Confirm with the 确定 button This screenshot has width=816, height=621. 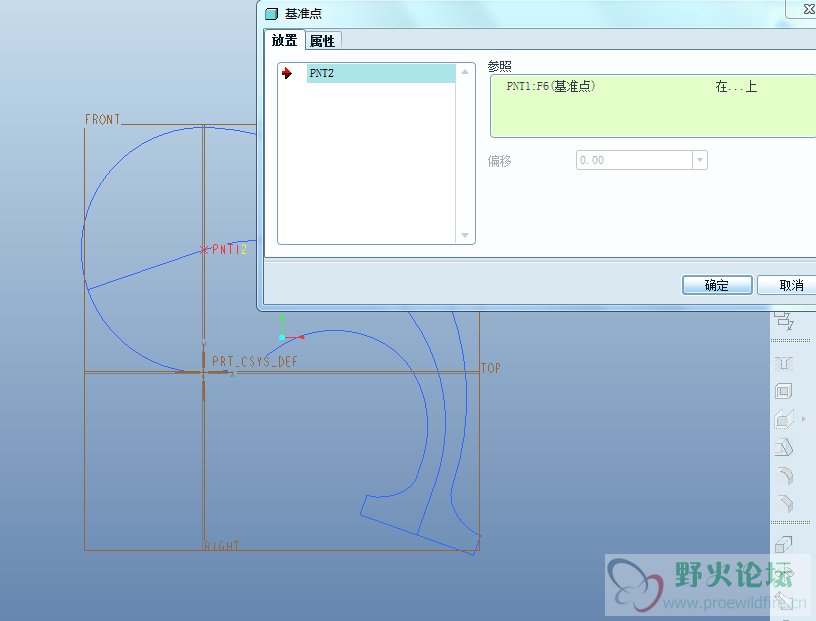point(717,285)
